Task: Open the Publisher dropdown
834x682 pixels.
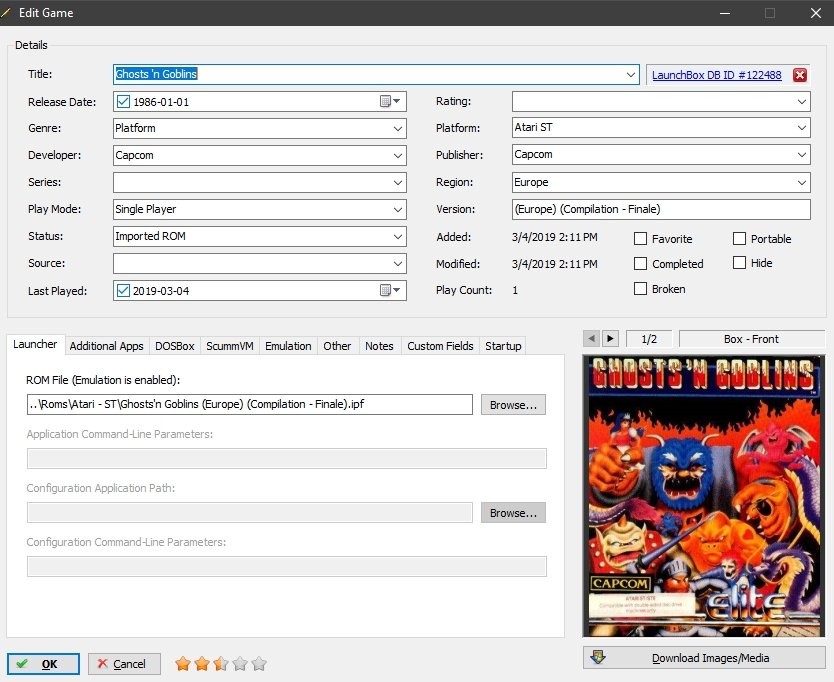Action: 802,155
